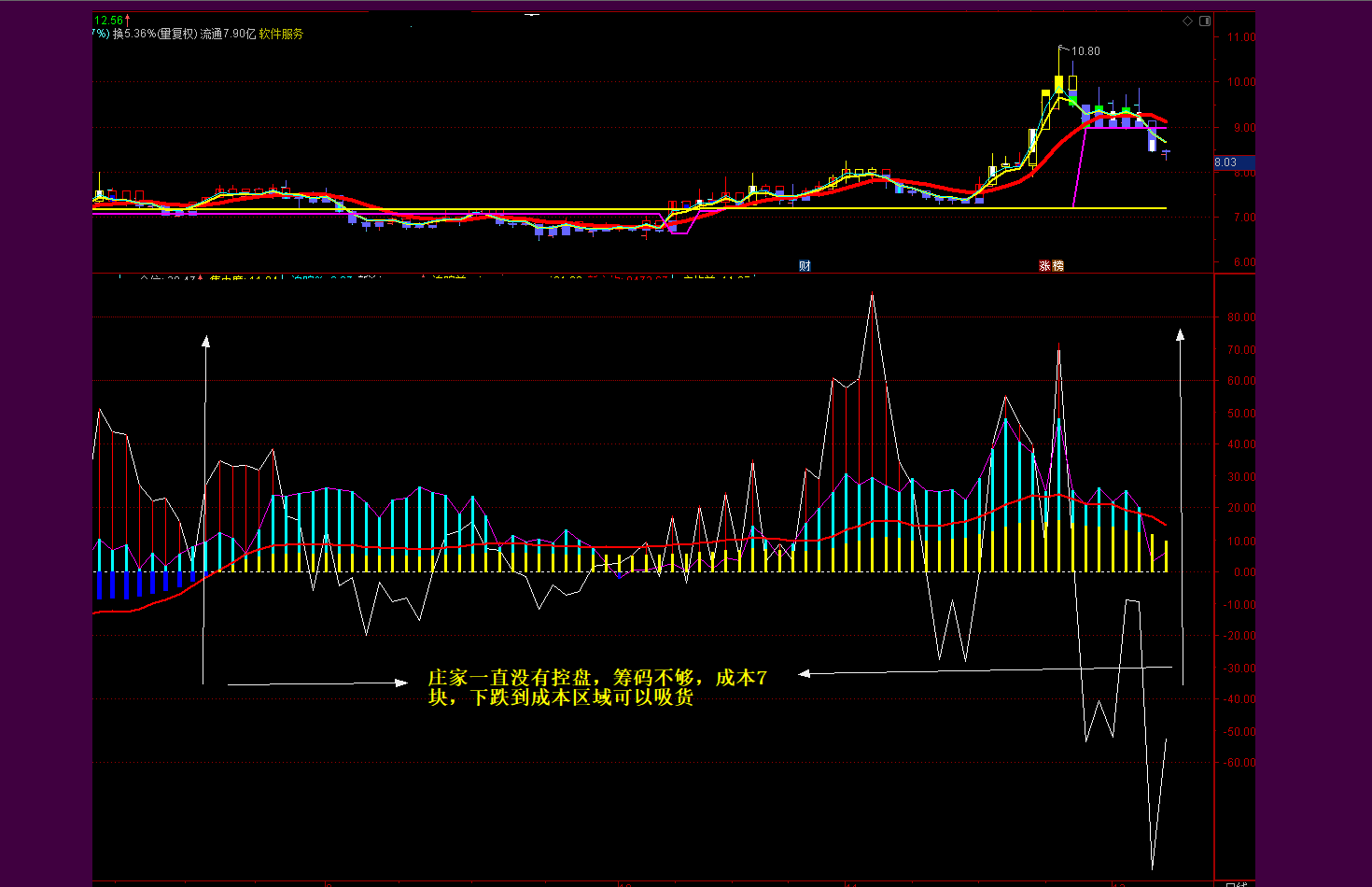Click the -60.00 indicator axis label

pyautogui.click(x=1239, y=763)
